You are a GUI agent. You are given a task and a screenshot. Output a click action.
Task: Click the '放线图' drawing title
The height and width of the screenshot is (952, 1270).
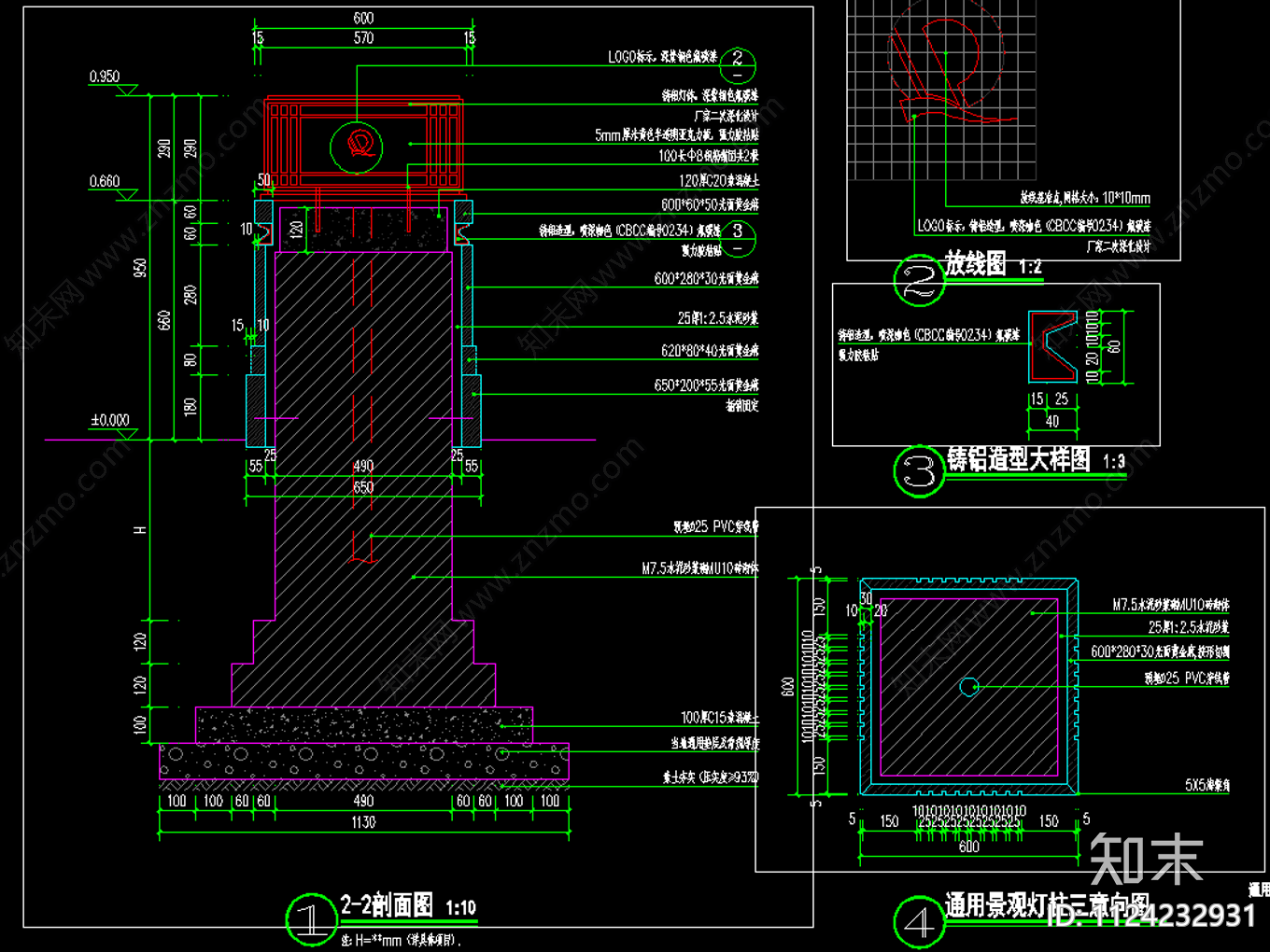tap(976, 264)
